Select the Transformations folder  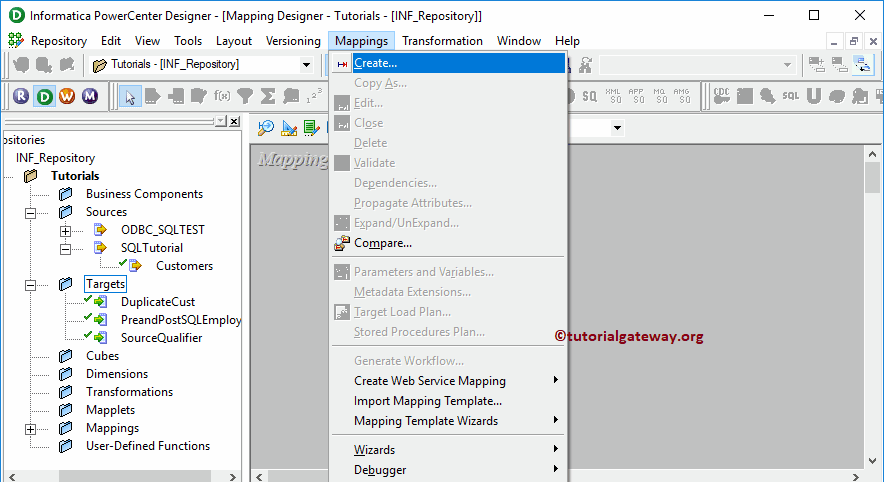pos(129,392)
